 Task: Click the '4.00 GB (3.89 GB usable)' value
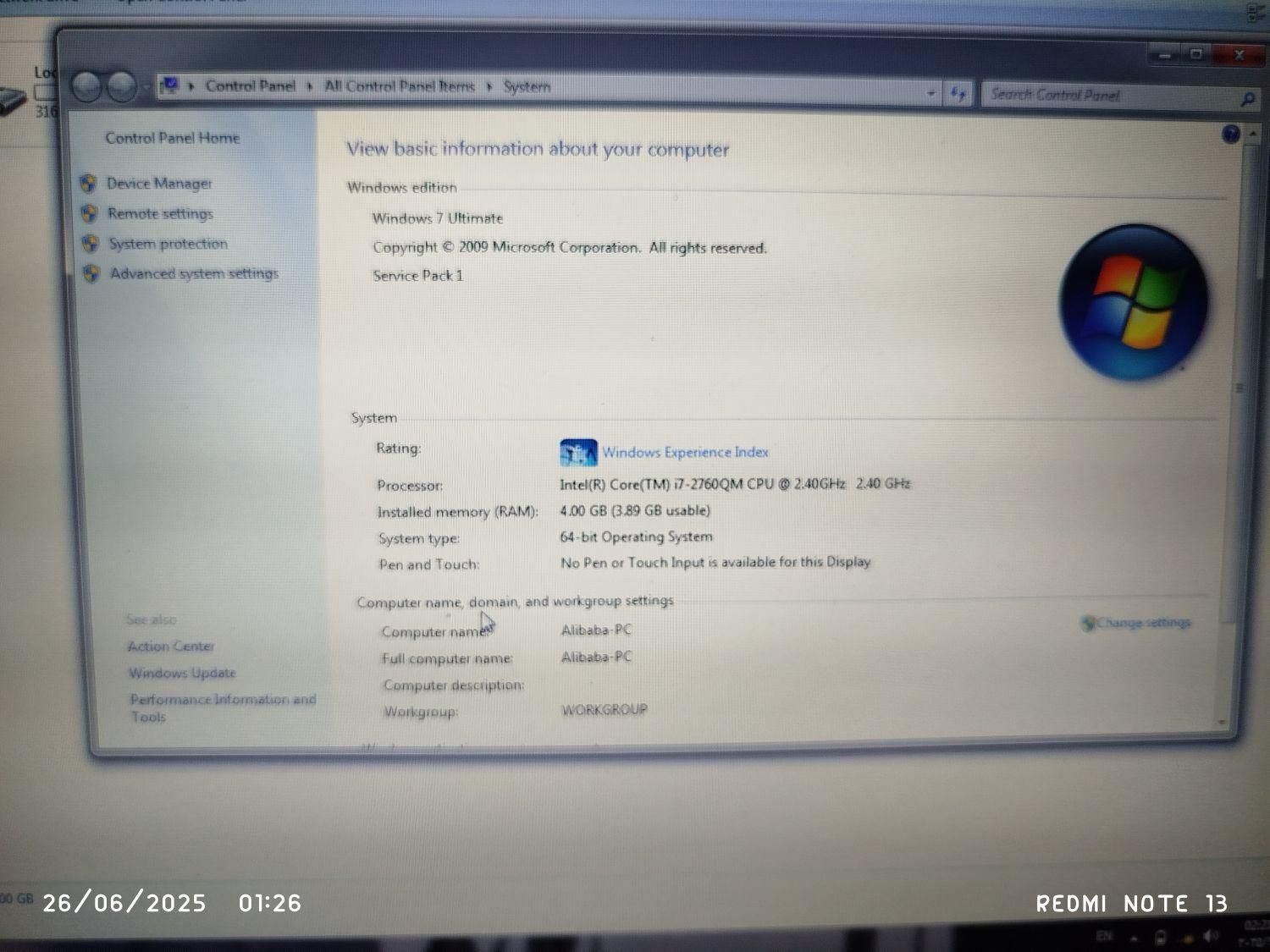click(x=635, y=510)
